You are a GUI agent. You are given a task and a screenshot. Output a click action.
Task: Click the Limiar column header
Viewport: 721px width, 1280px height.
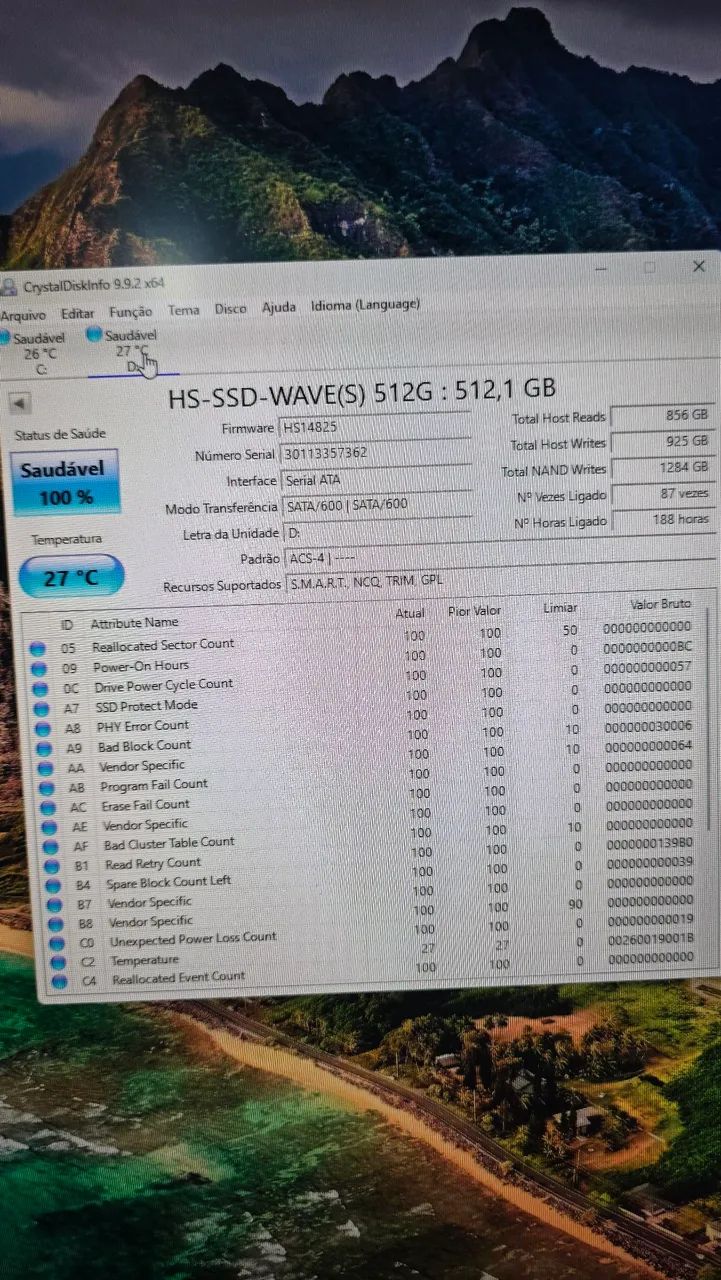click(559, 608)
